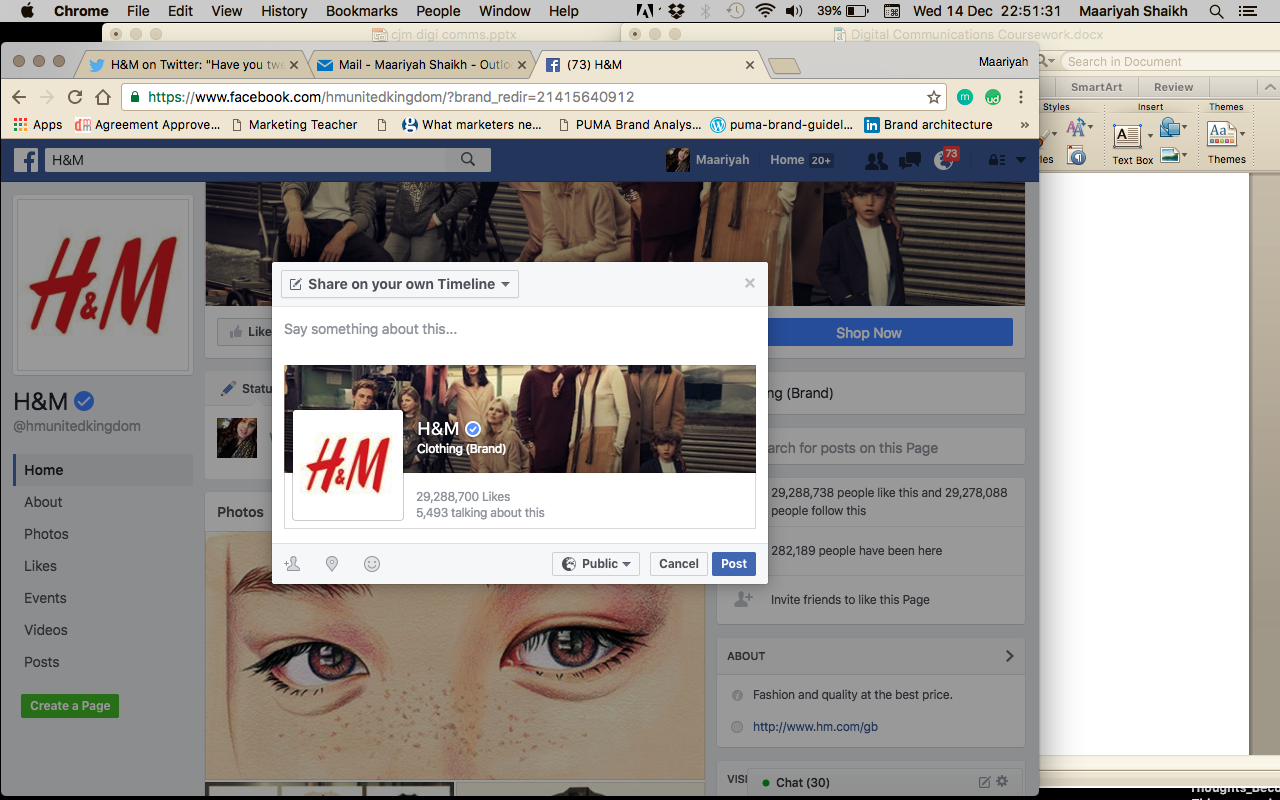This screenshot has height=800, width=1280.
Task: Click the add location pin icon
Action: (x=332, y=564)
